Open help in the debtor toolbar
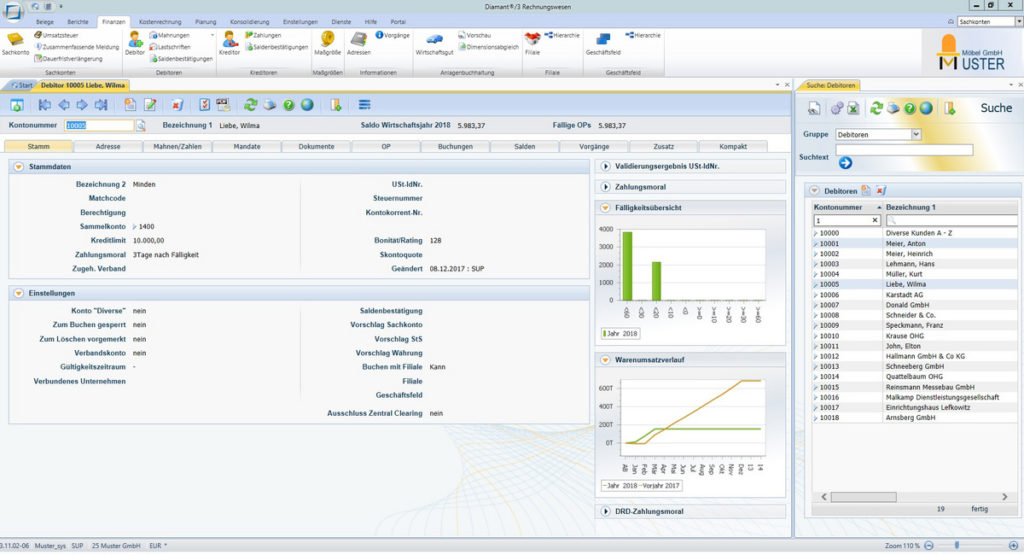 point(289,105)
